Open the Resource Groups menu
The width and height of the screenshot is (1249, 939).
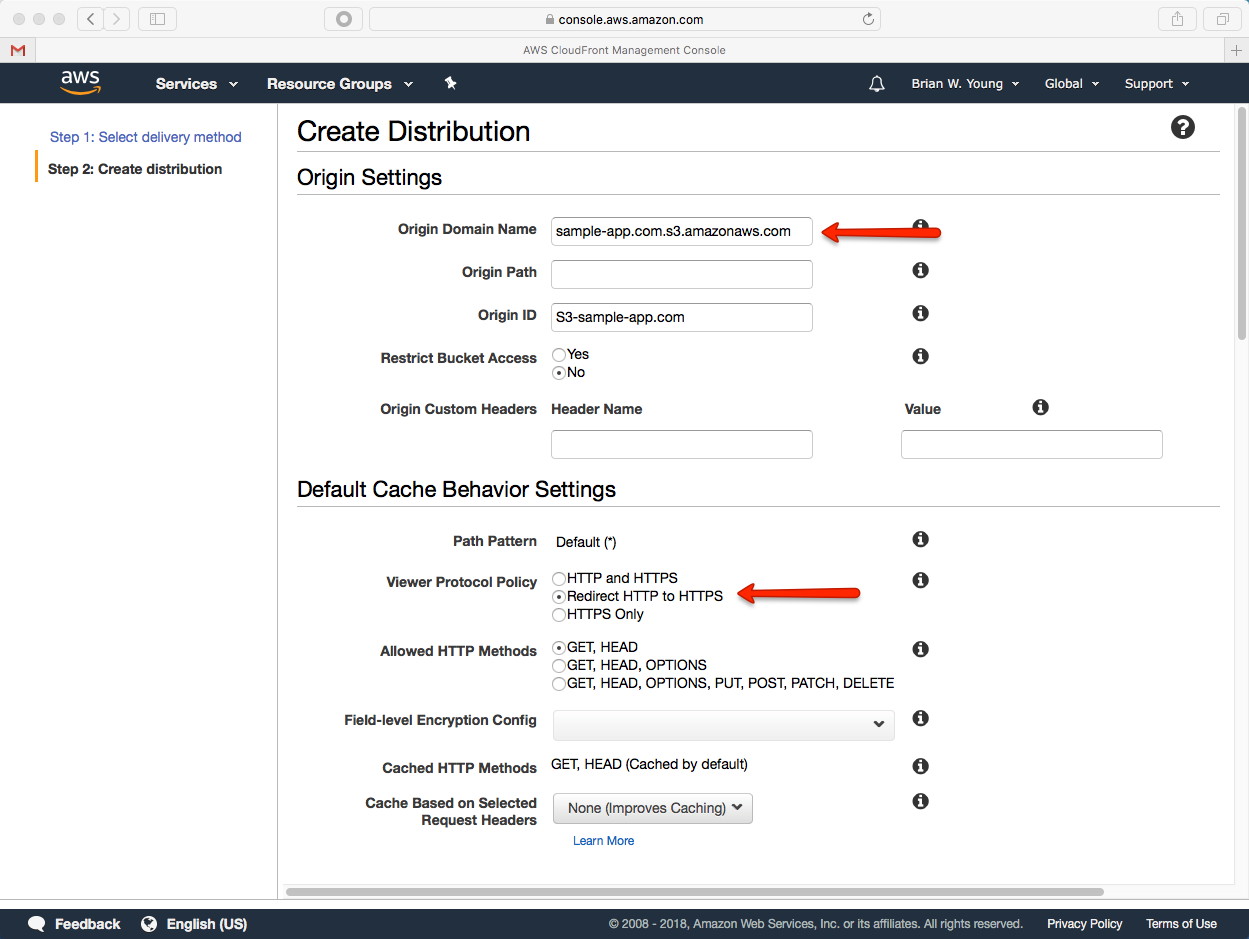pos(340,84)
